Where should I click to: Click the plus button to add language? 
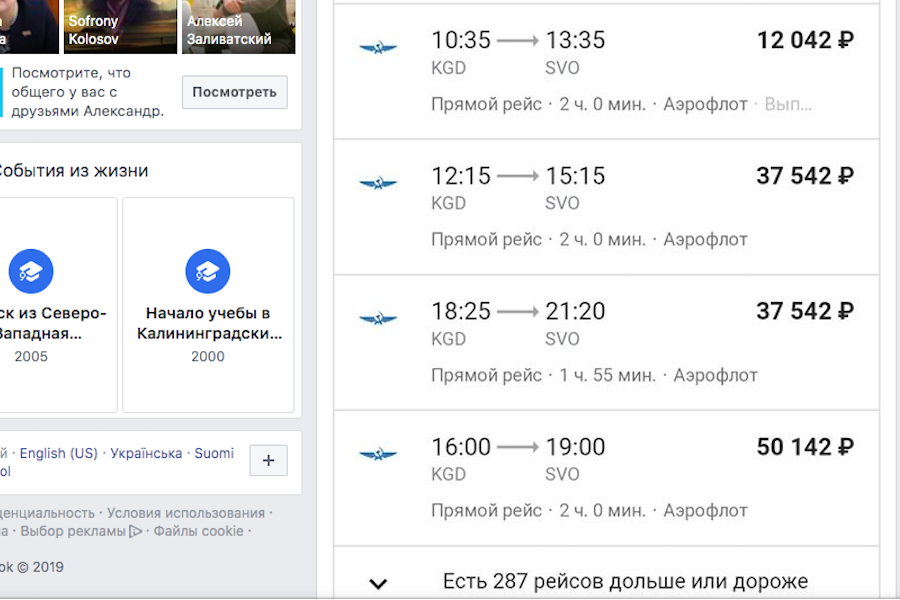268,461
